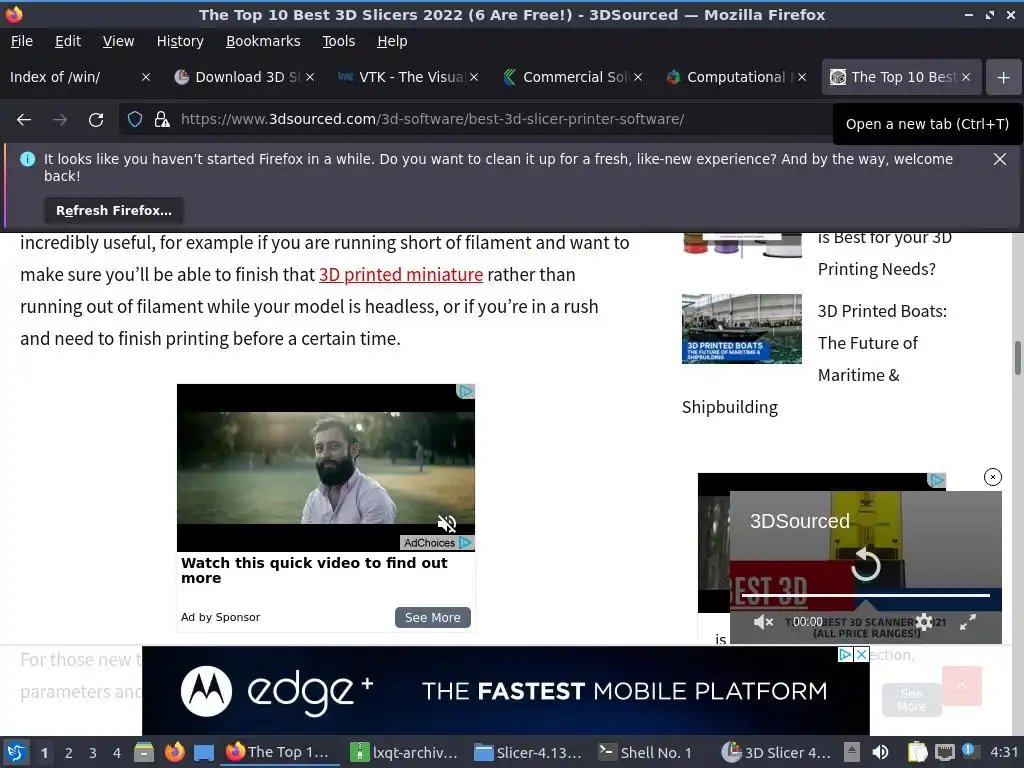The height and width of the screenshot is (768, 1024).
Task: Show the clock calendar at 4:31
Action: [1004, 752]
